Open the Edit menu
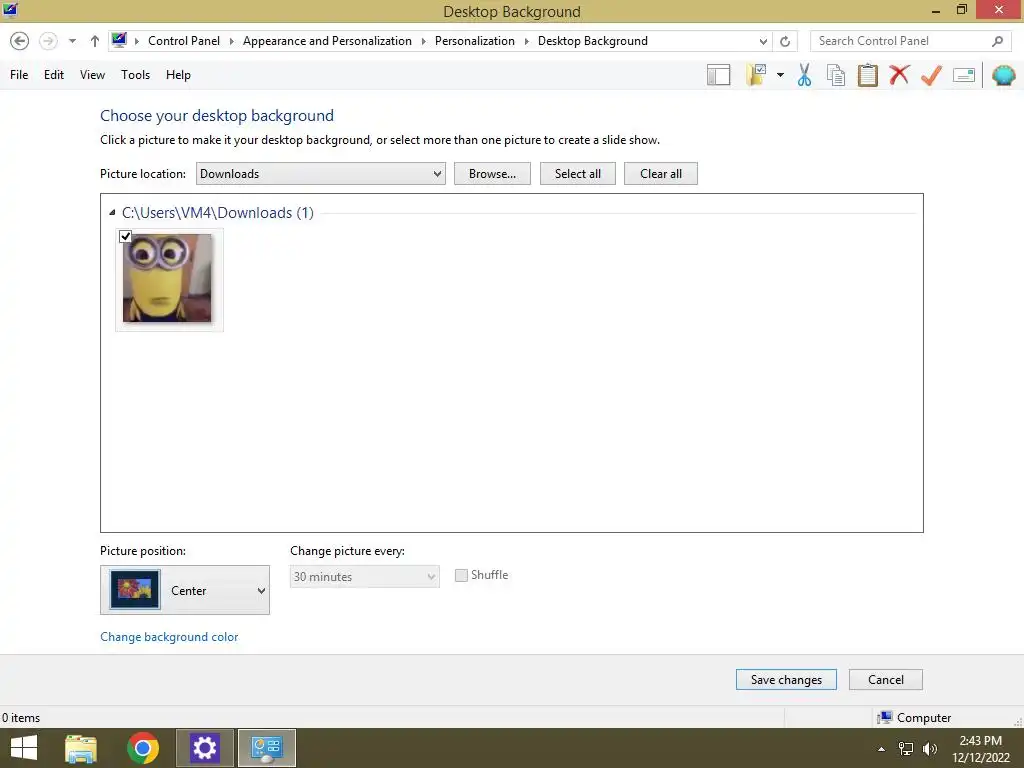Viewport: 1024px width, 768px height. pos(54,75)
